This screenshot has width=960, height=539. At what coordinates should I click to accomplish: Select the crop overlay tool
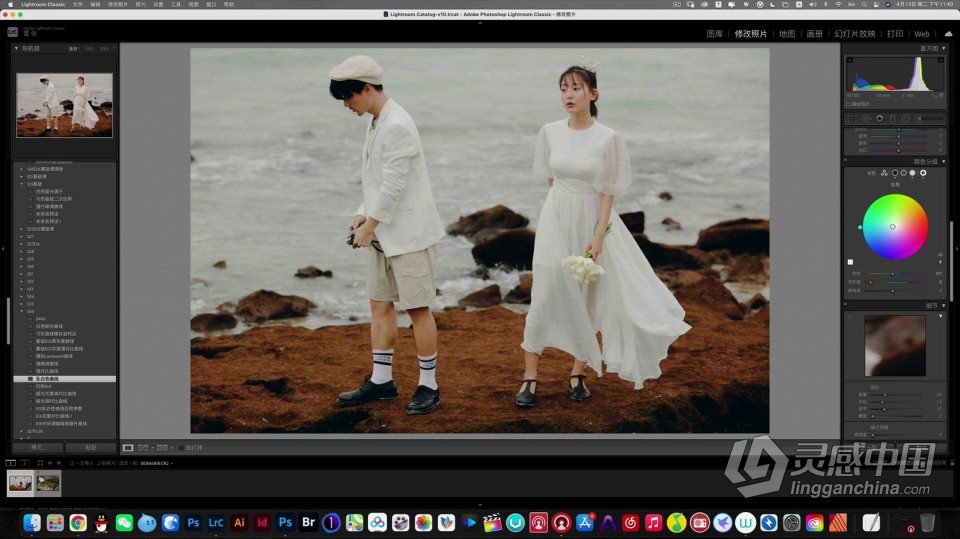(852, 118)
